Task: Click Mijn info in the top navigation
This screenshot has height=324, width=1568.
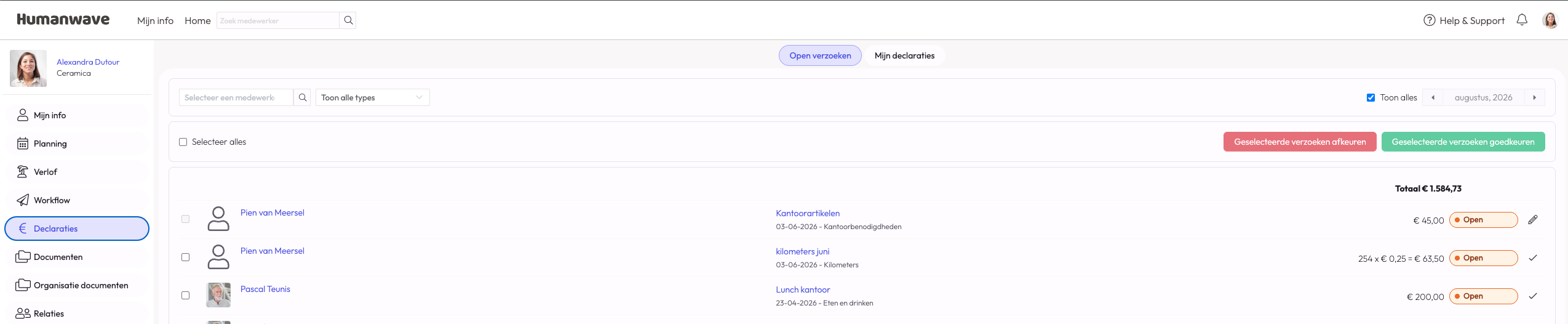Action: (155, 20)
